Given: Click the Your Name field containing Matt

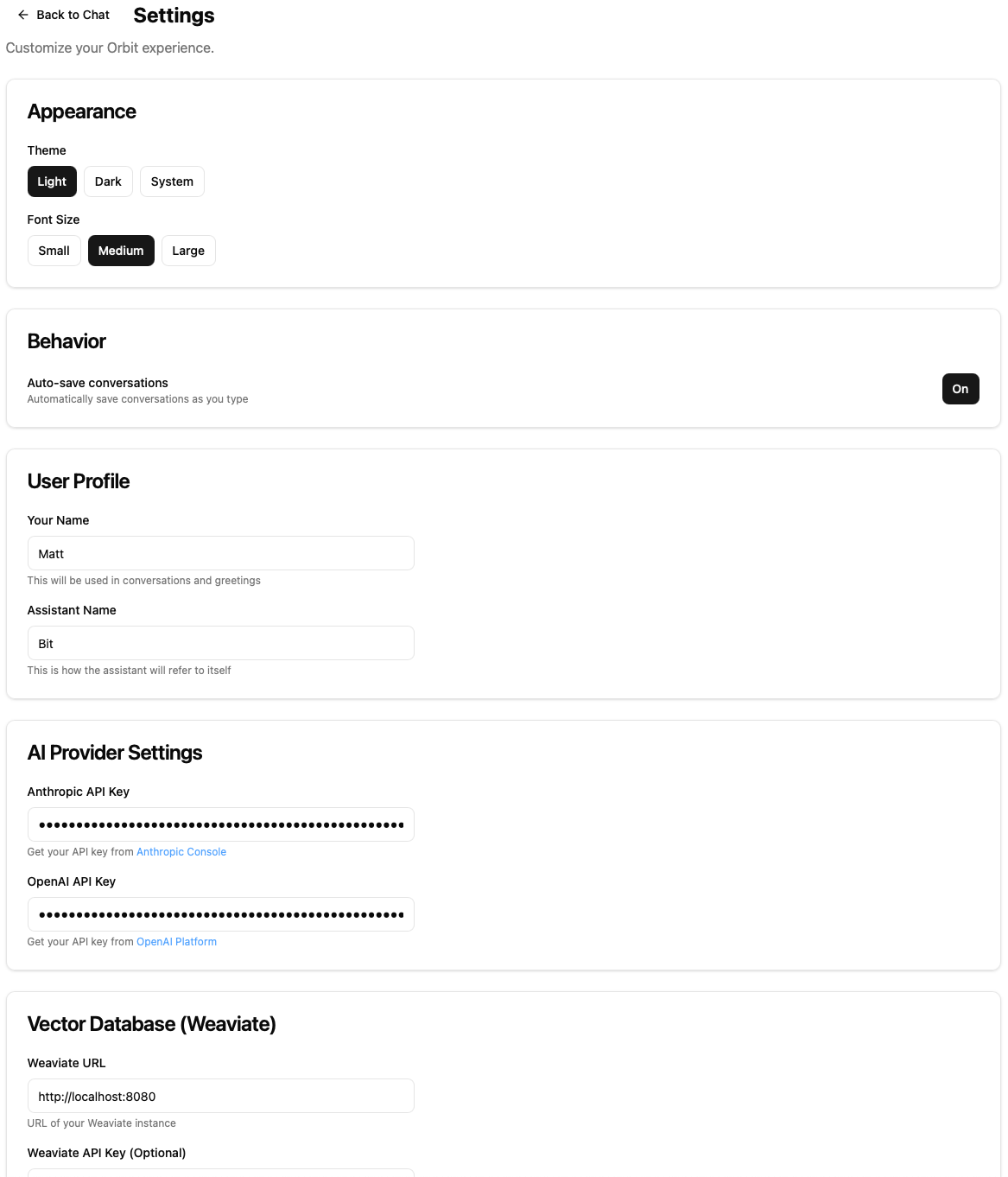Looking at the screenshot, I should coord(220,553).
